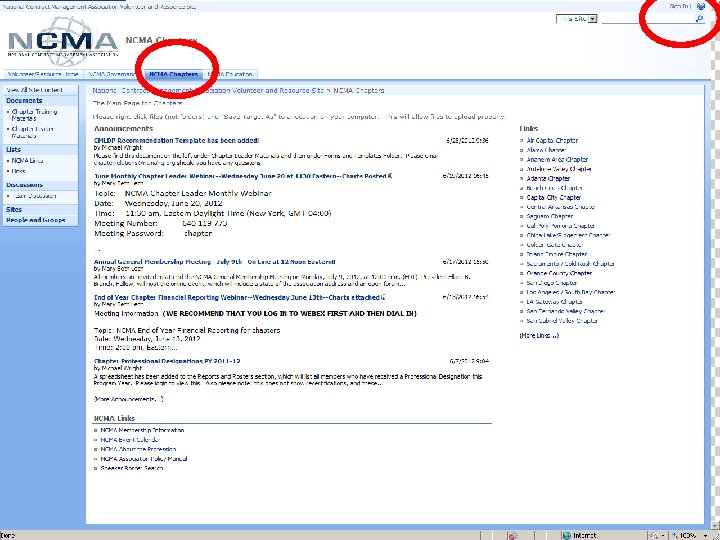This screenshot has width=720, height=540.
Task: Click the NCMA globe logo
Action: pos(63,42)
